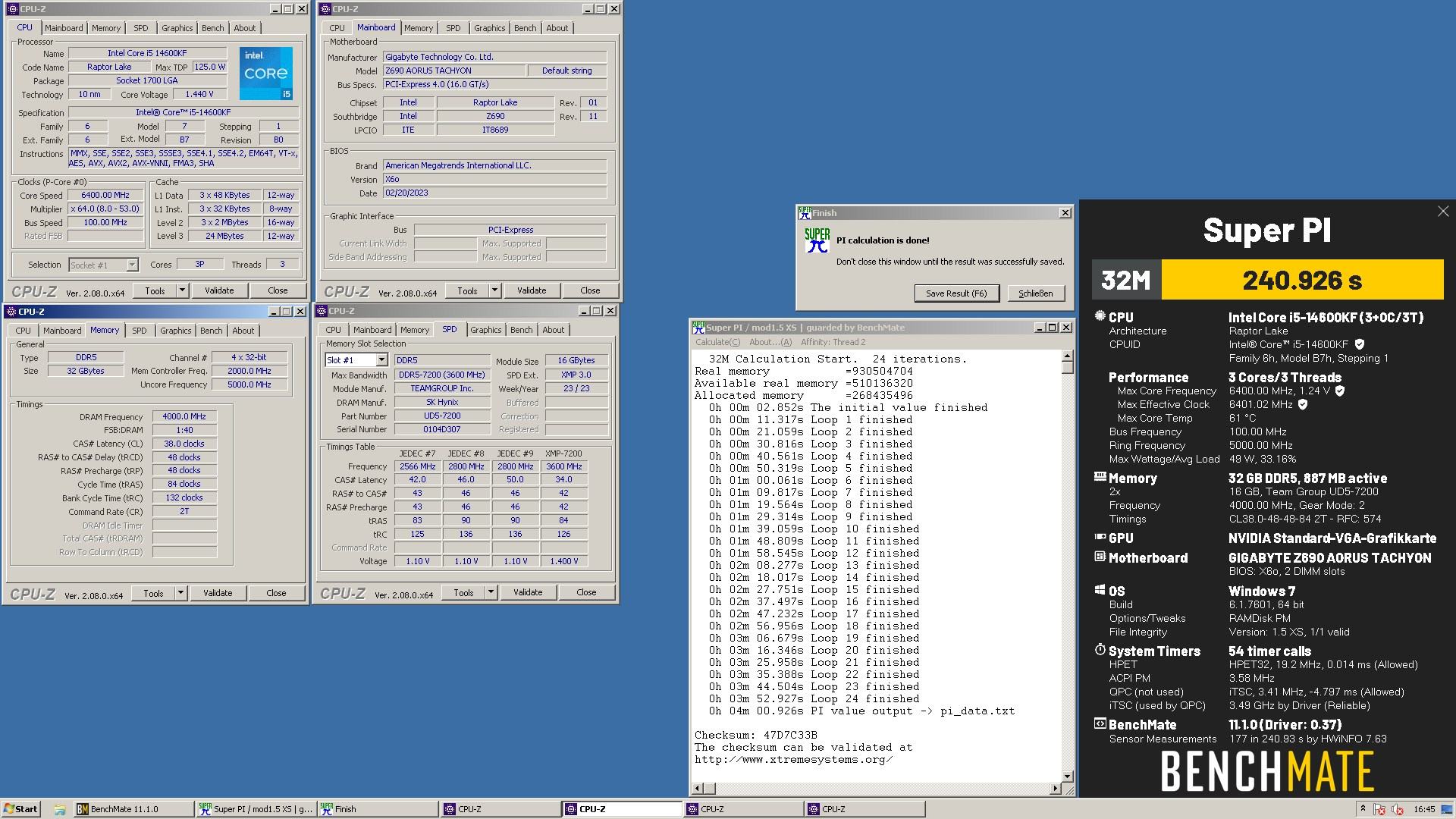Click the verified shield next to CPUID Core i5-14600KF
Viewport: 1456px width, 819px height.
(x=1359, y=344)
